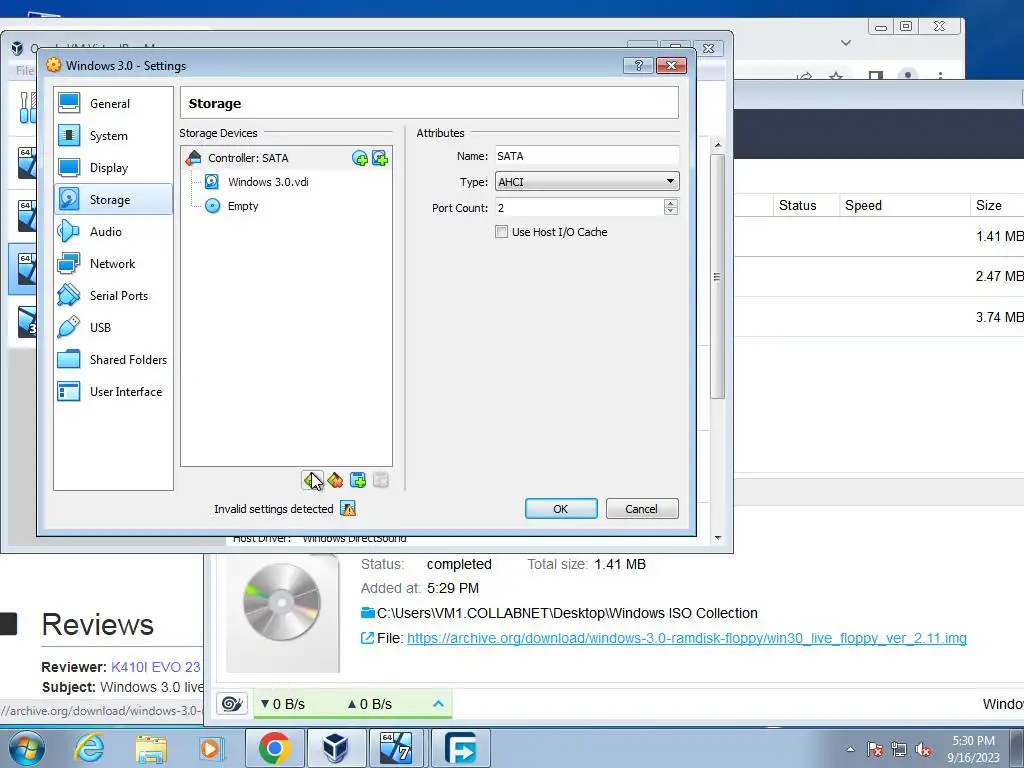The image size is (1024, 768).
Task: Click the Windows 3.0 Settings gear icon
Action: (x=54, y=65)
